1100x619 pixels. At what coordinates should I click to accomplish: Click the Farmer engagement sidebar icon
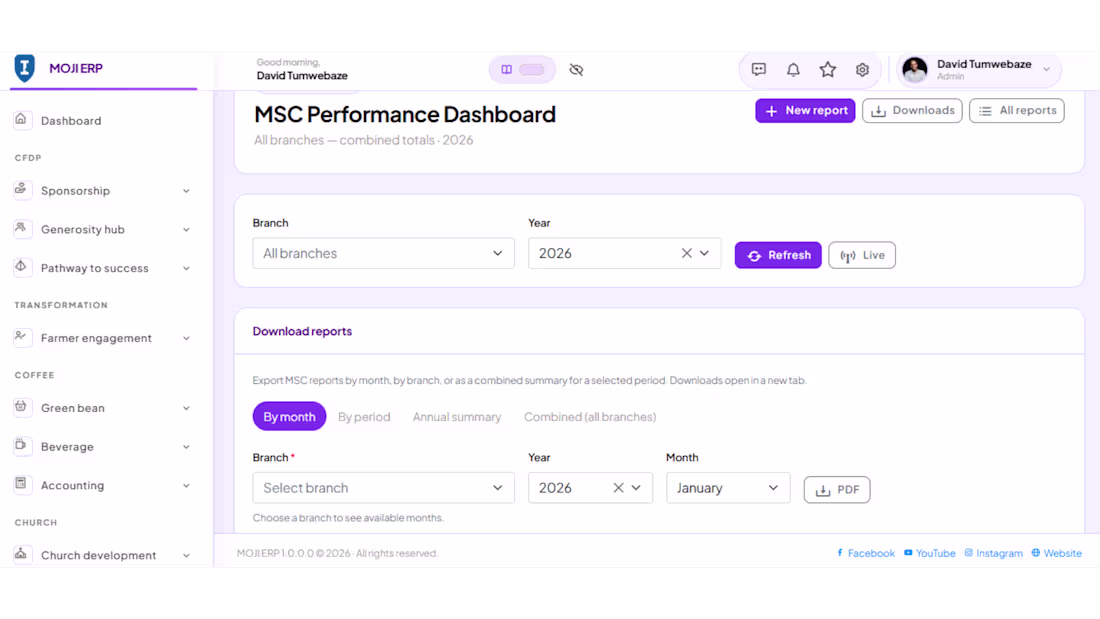point(22,338)
